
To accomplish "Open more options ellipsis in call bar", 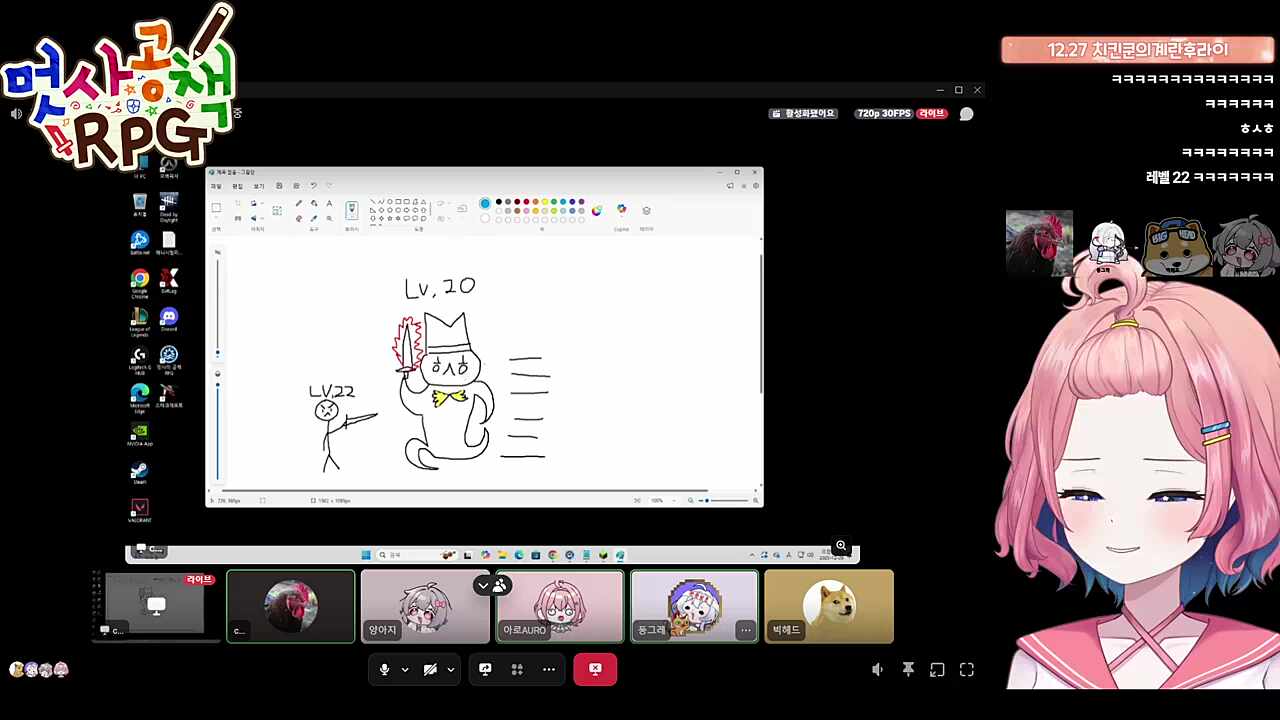I will click(x=549, y=669).
